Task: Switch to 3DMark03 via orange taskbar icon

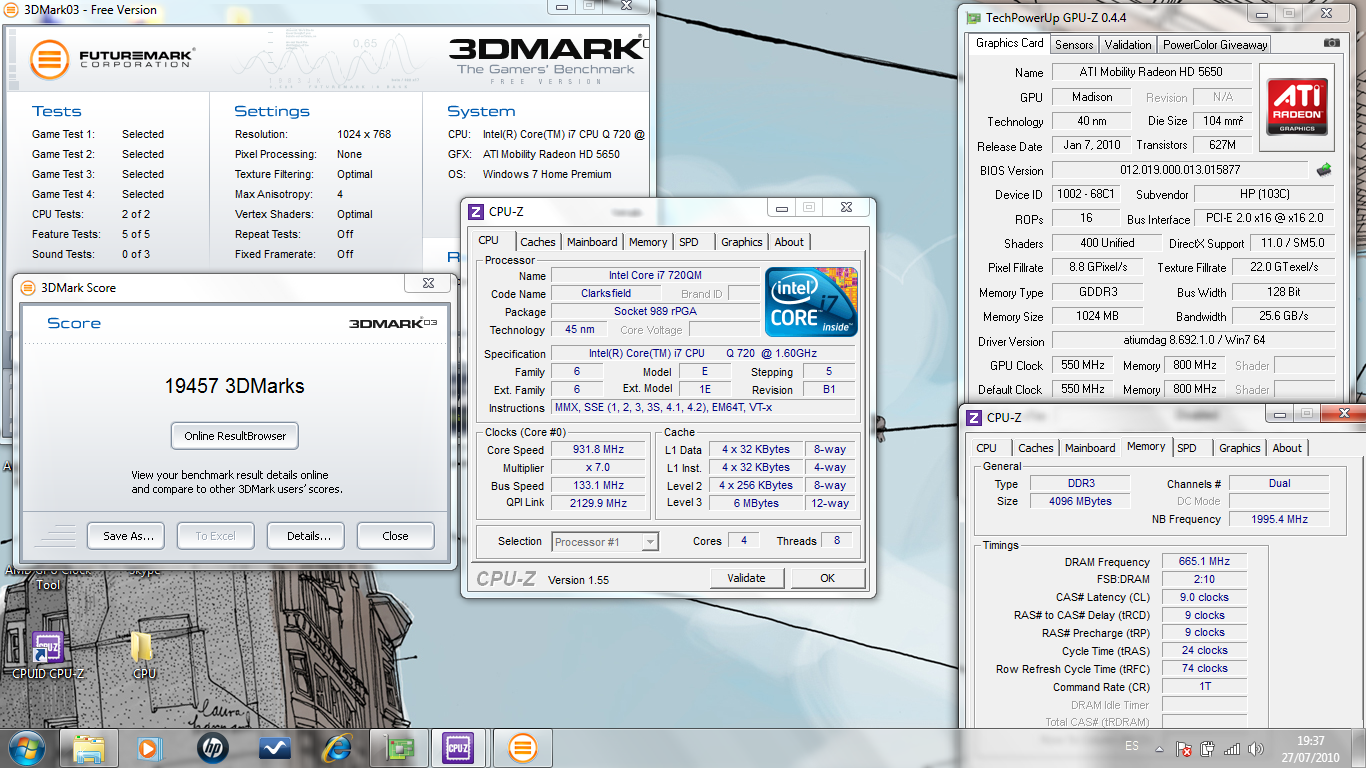Action: pyautogui.click(x=522, y=748)
